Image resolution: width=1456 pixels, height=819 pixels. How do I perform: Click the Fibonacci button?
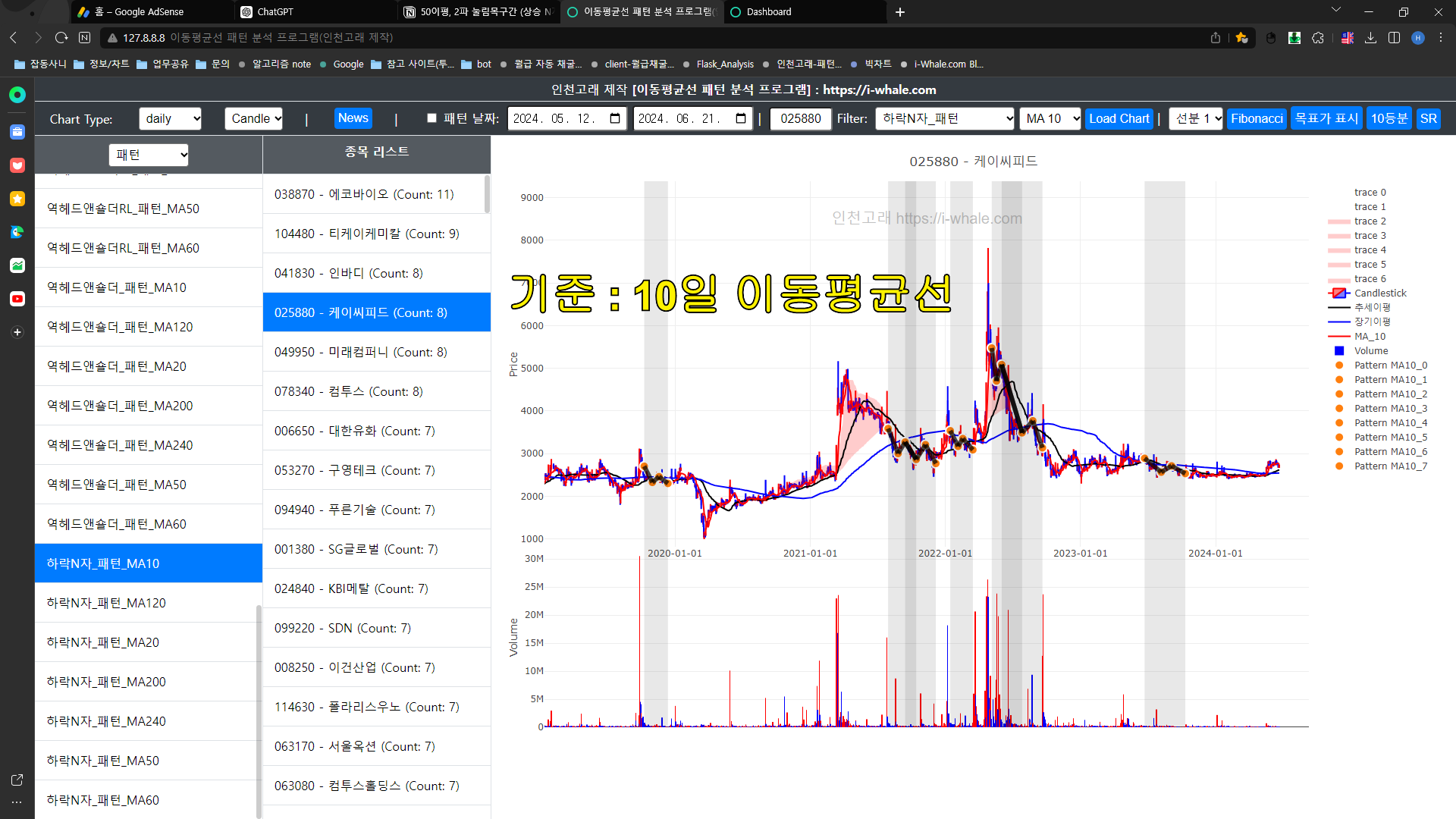coord(1257,119)
